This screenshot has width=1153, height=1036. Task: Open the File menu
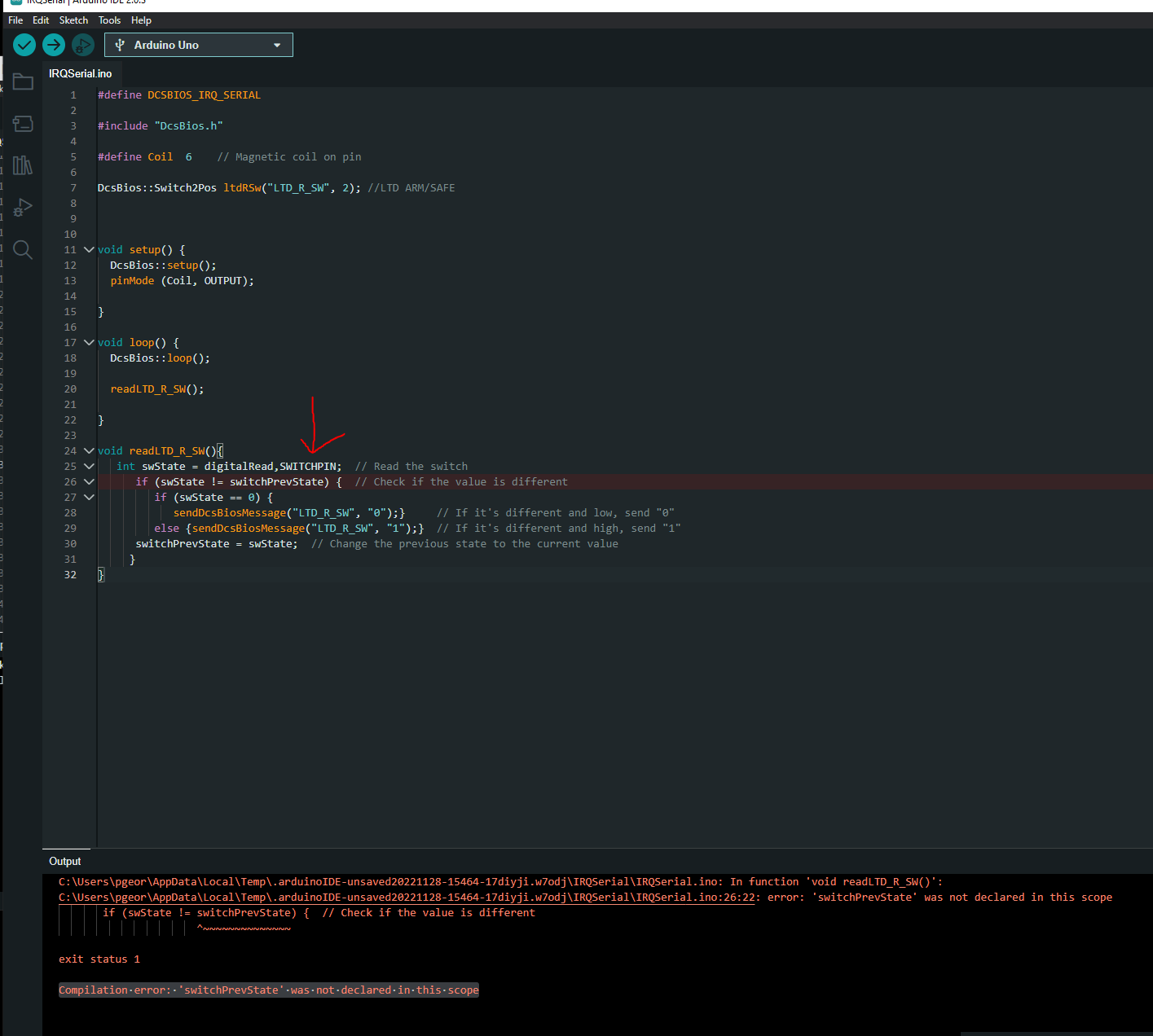point(15,20)
